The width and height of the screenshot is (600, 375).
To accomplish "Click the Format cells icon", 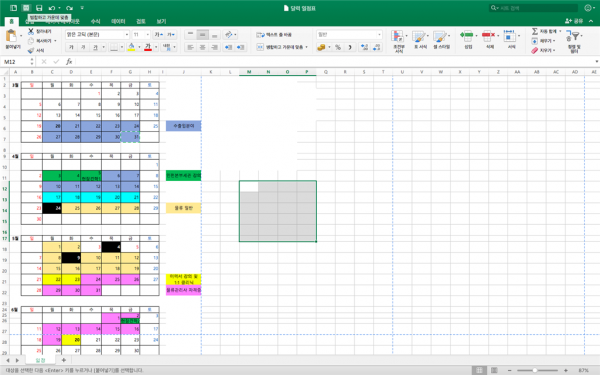I will [509, 36].
